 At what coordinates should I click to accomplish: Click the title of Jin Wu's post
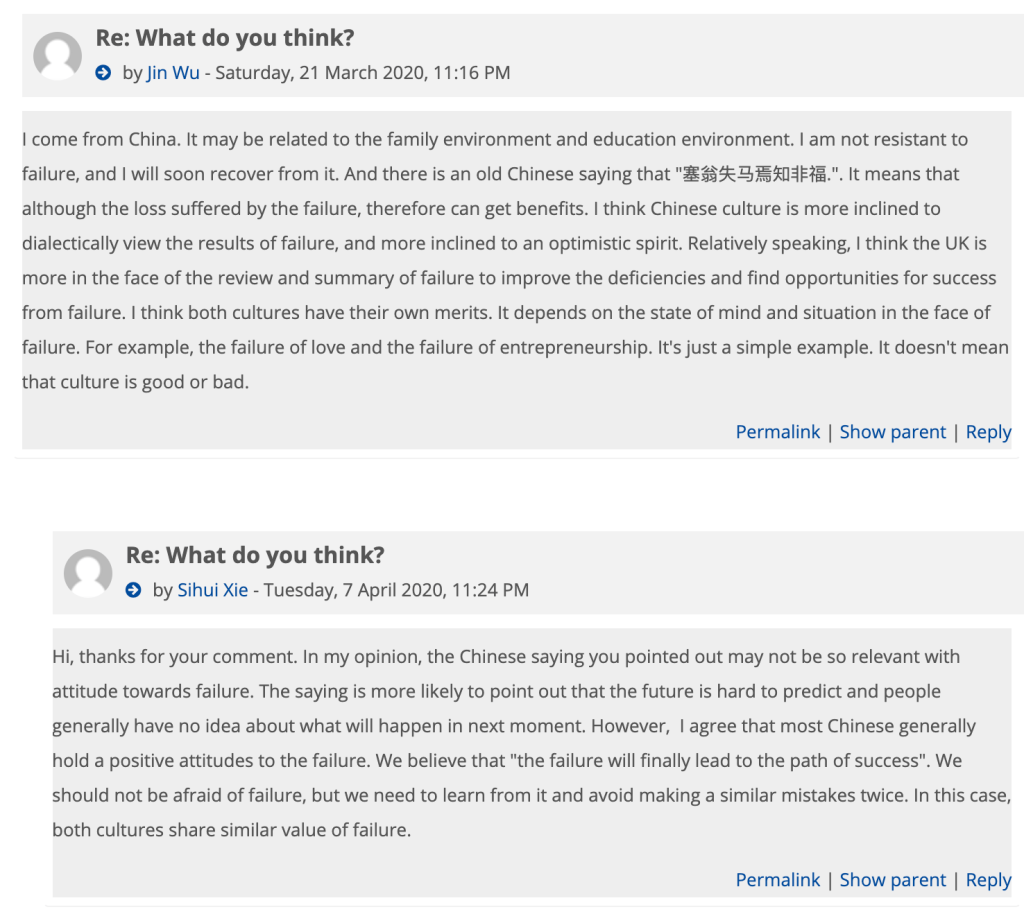[225, 39]
